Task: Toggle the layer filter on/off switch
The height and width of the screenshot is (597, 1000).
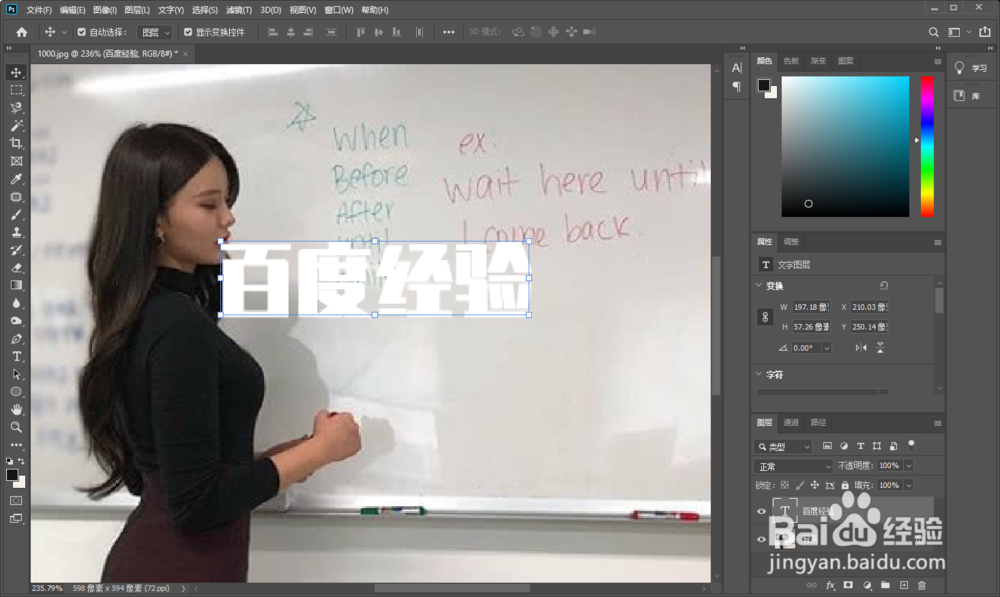Action: 911,445
